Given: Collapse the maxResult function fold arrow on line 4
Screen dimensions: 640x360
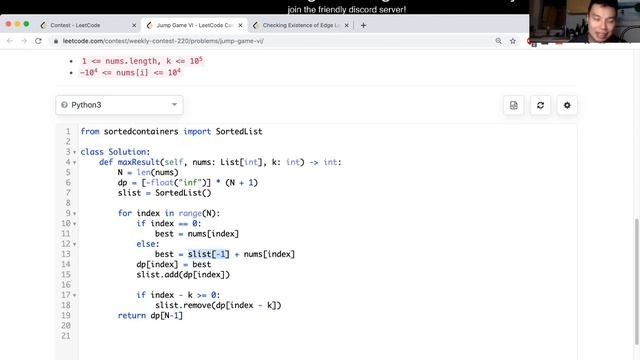Looking at the screenshot, I should pos(74,162).
